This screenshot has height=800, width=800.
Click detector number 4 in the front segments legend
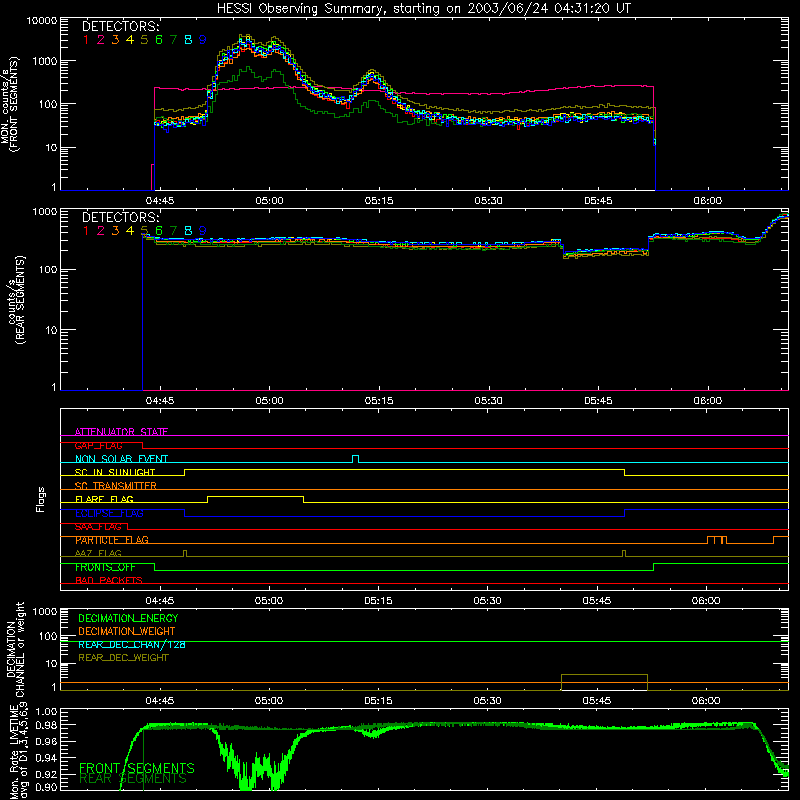pyautogui.click(x=130, y=40)
